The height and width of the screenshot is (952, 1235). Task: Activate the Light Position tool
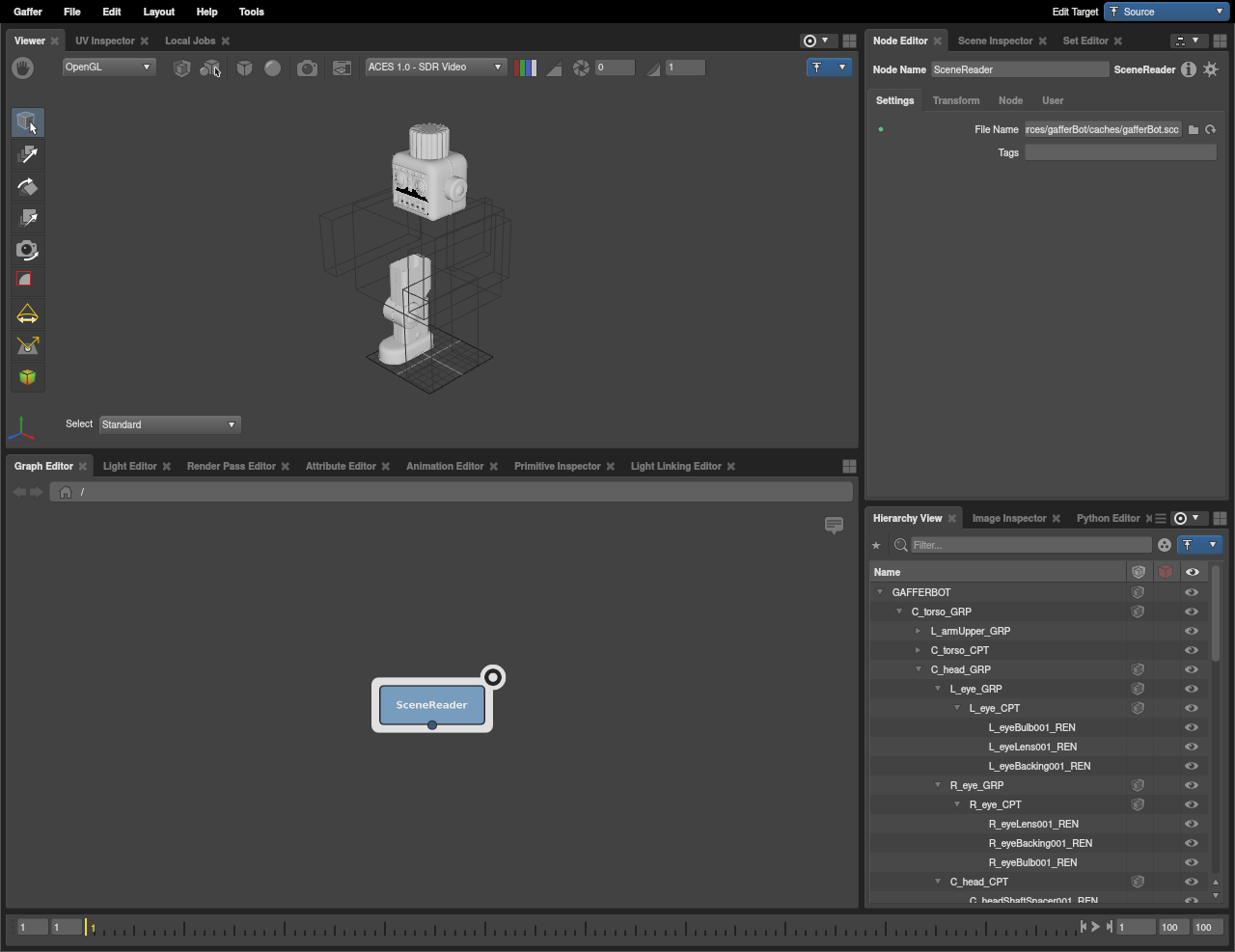point(27,345)
